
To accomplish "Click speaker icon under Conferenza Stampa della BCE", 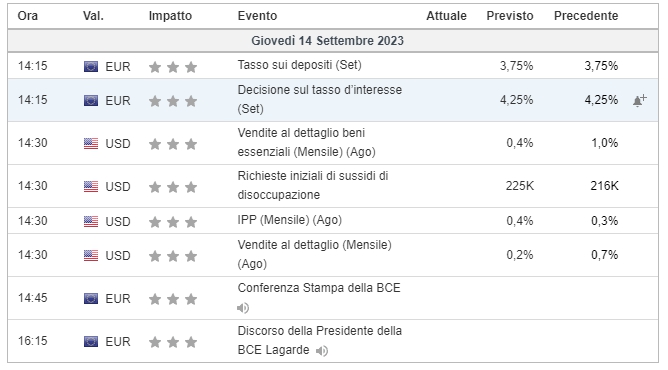I will pos(243,308).
